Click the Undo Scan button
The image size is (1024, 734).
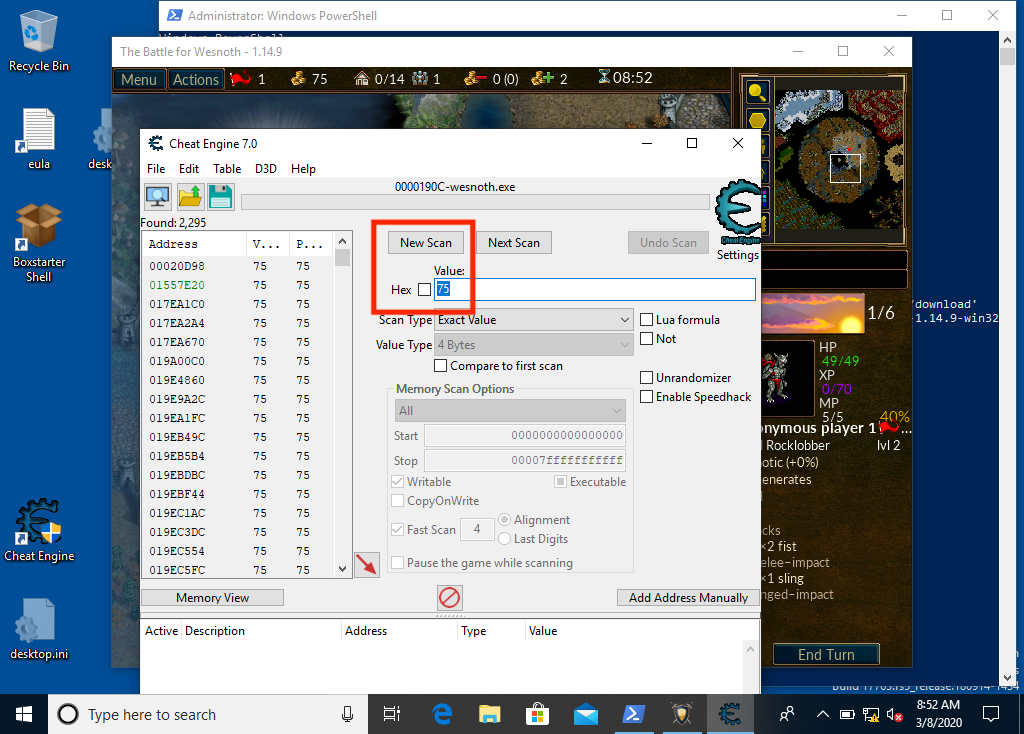click(668, 243)
